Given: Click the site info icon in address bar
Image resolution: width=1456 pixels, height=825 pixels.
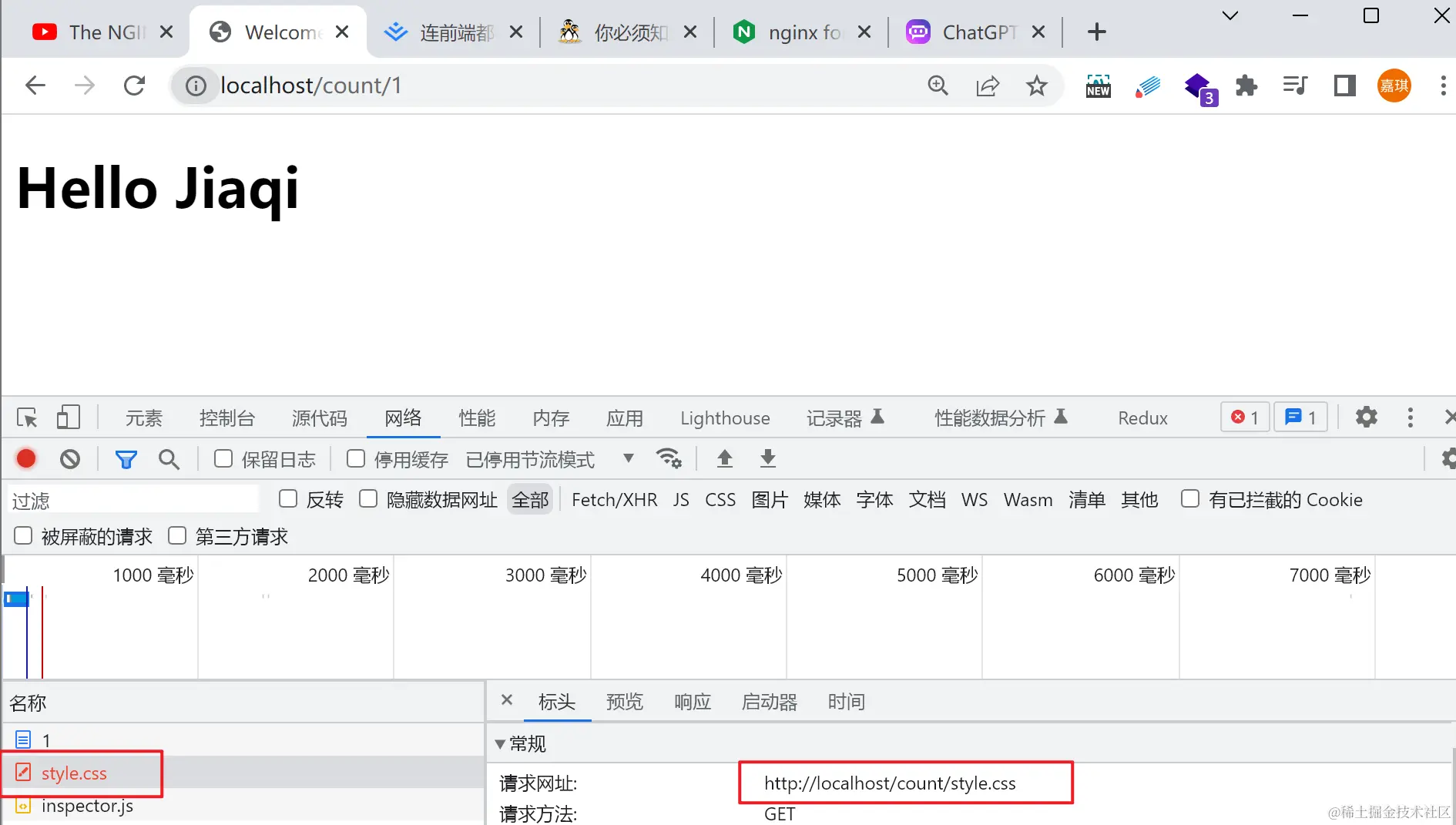Looking at the screenshot, I should click(x=196, y=86).
